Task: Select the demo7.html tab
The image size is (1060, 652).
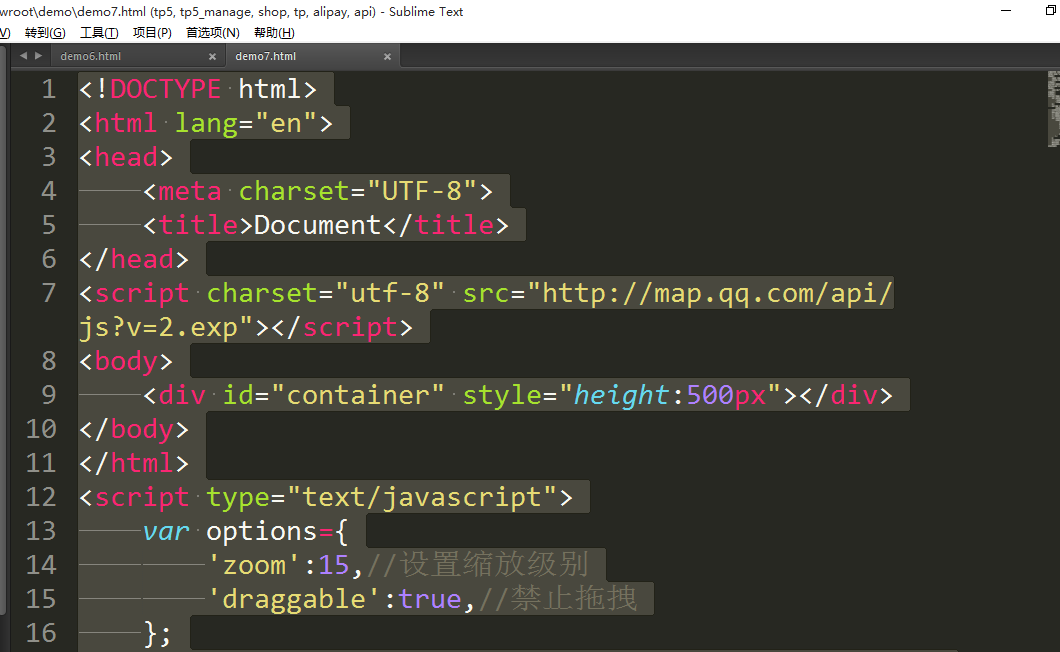Action: coord(266,57)
